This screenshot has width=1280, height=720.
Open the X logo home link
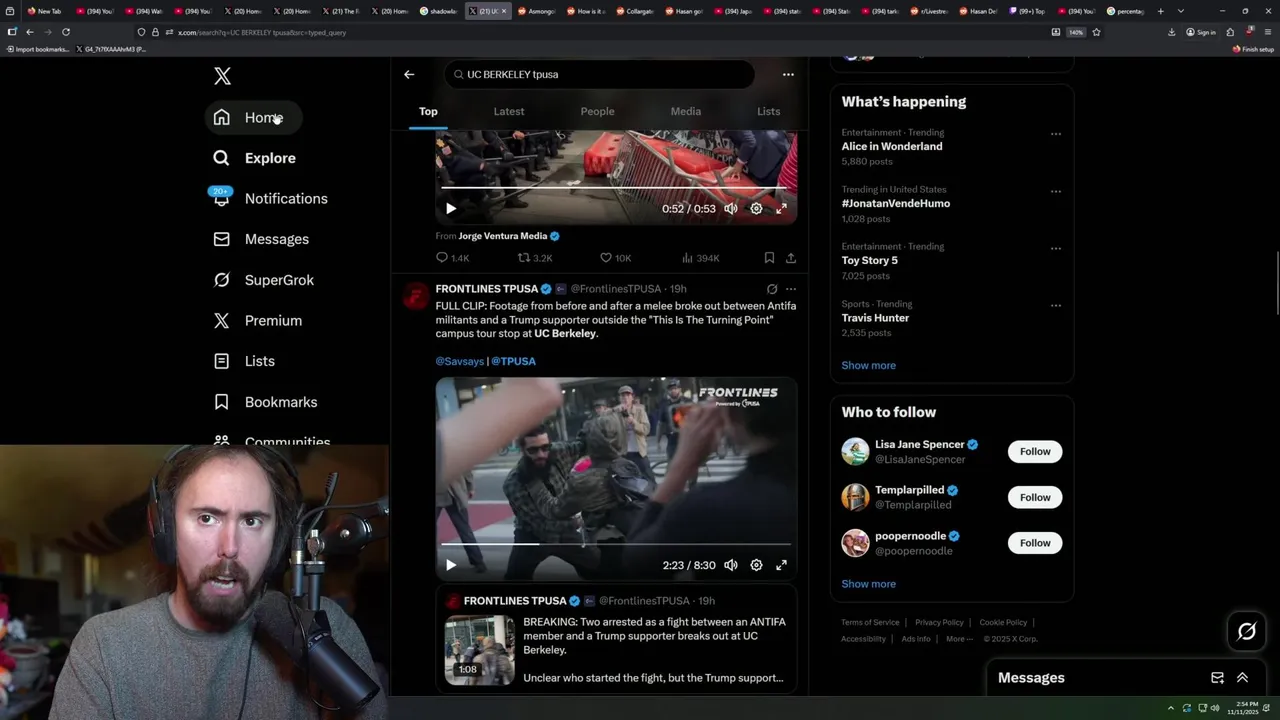click(x=222, y=76)
